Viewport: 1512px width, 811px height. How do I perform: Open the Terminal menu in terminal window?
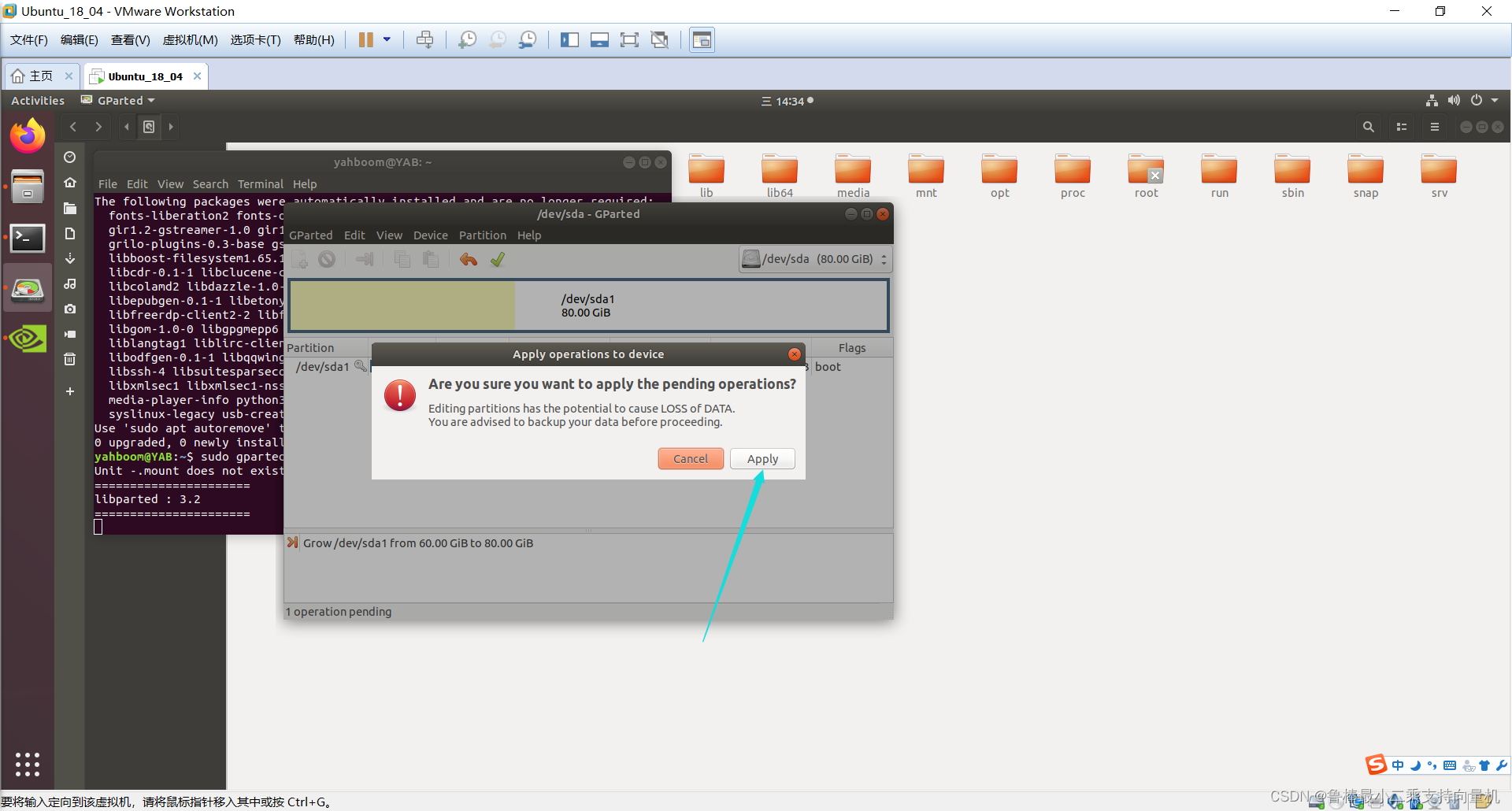pos(261,184)
